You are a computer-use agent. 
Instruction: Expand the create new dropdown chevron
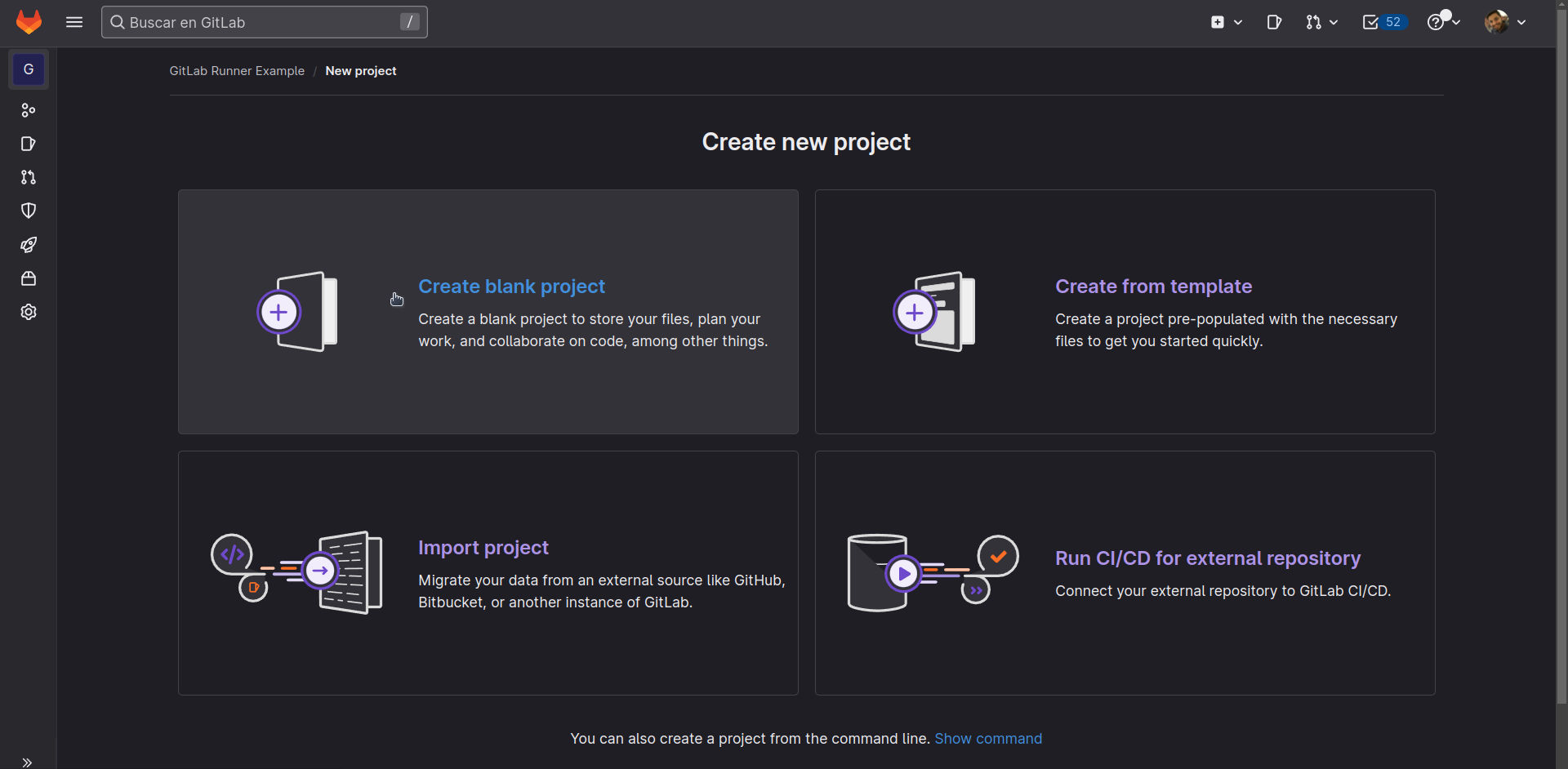click(1238, 22)
